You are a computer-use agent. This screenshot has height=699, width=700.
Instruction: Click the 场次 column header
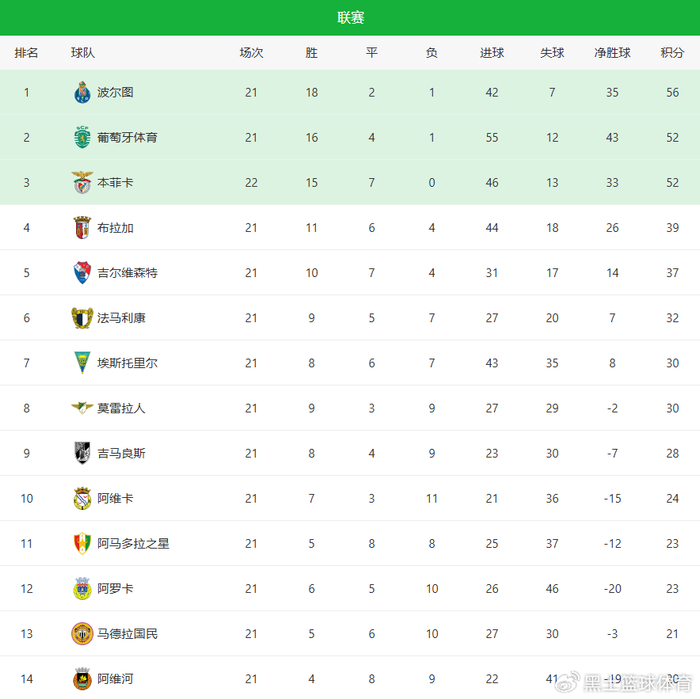(251, 53)
